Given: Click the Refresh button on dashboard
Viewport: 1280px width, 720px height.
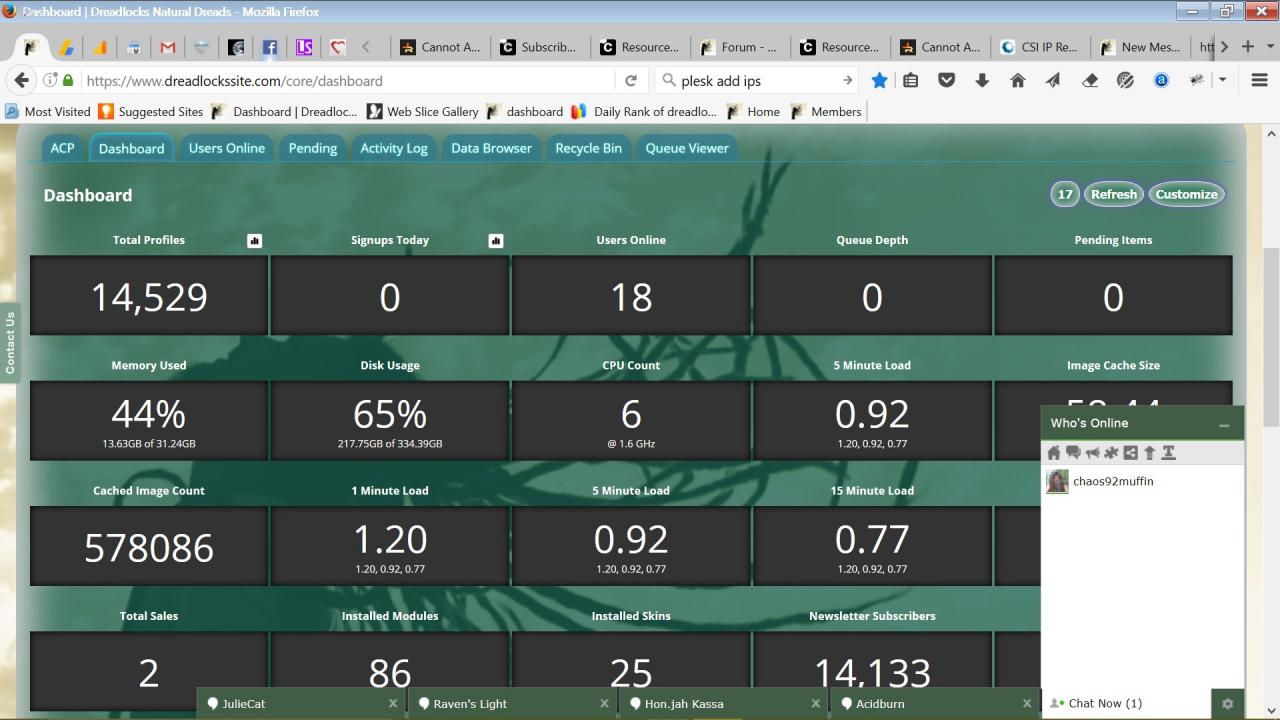Looking at the screenshot, I should [x=1113, y=194].
